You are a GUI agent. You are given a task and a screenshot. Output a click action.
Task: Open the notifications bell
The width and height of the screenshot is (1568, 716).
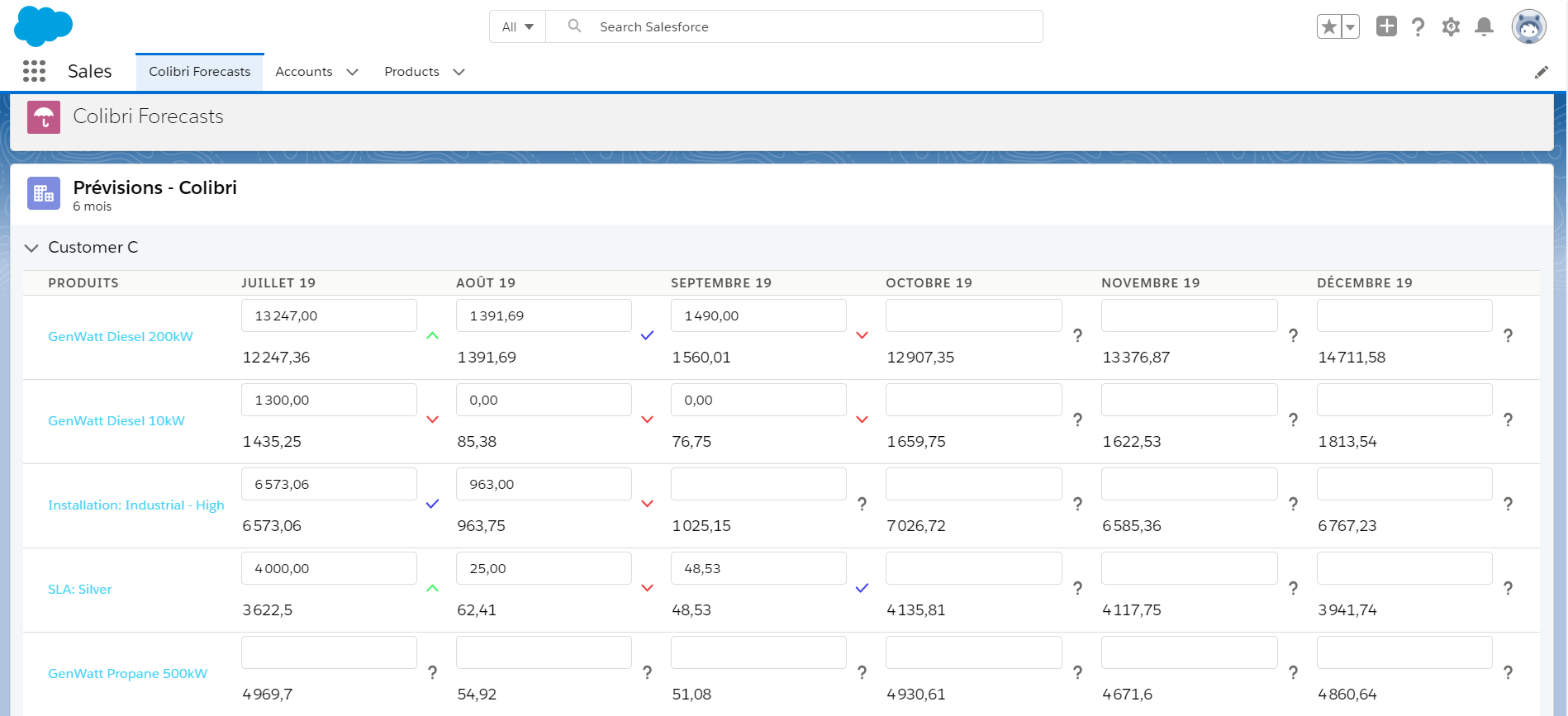pos(1484,27)
